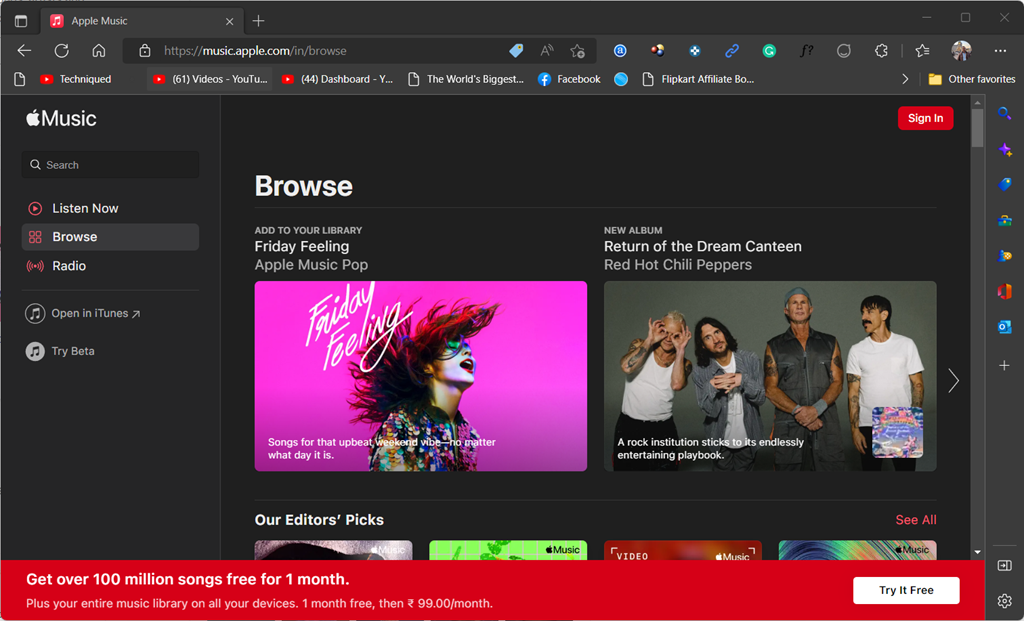1024x621 pixels.
Task: Open the Friday Feeling playlist artwork
Action: (421, 376)
